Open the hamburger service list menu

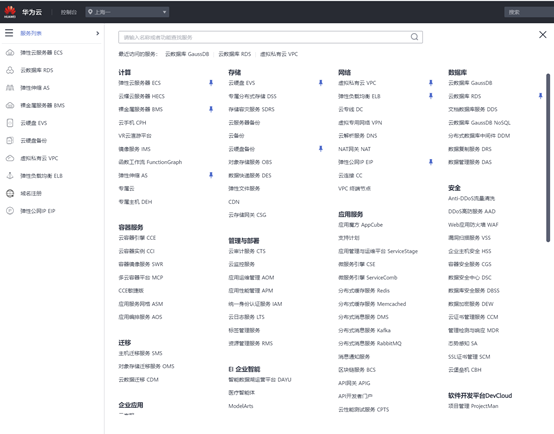click(9, 33)
